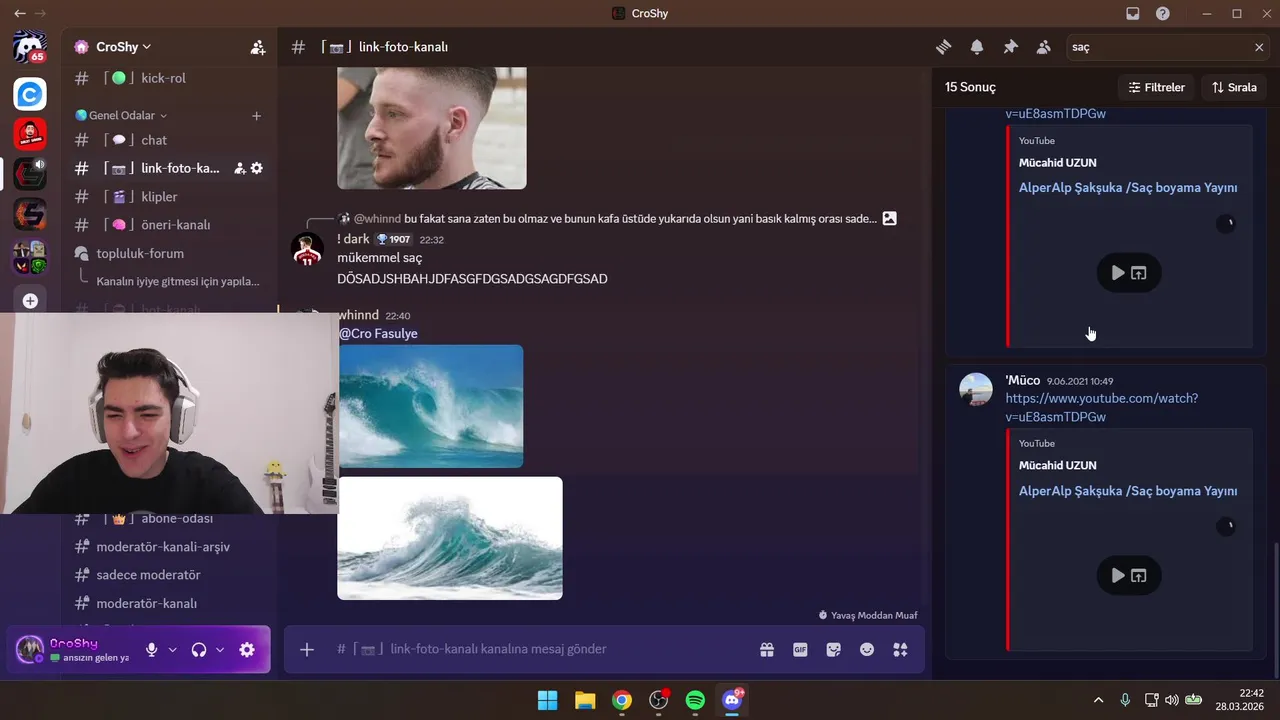1280x720 pixels.
Task: Click create invite icon for link-foto-kanalı
Action: coord(240,168)
